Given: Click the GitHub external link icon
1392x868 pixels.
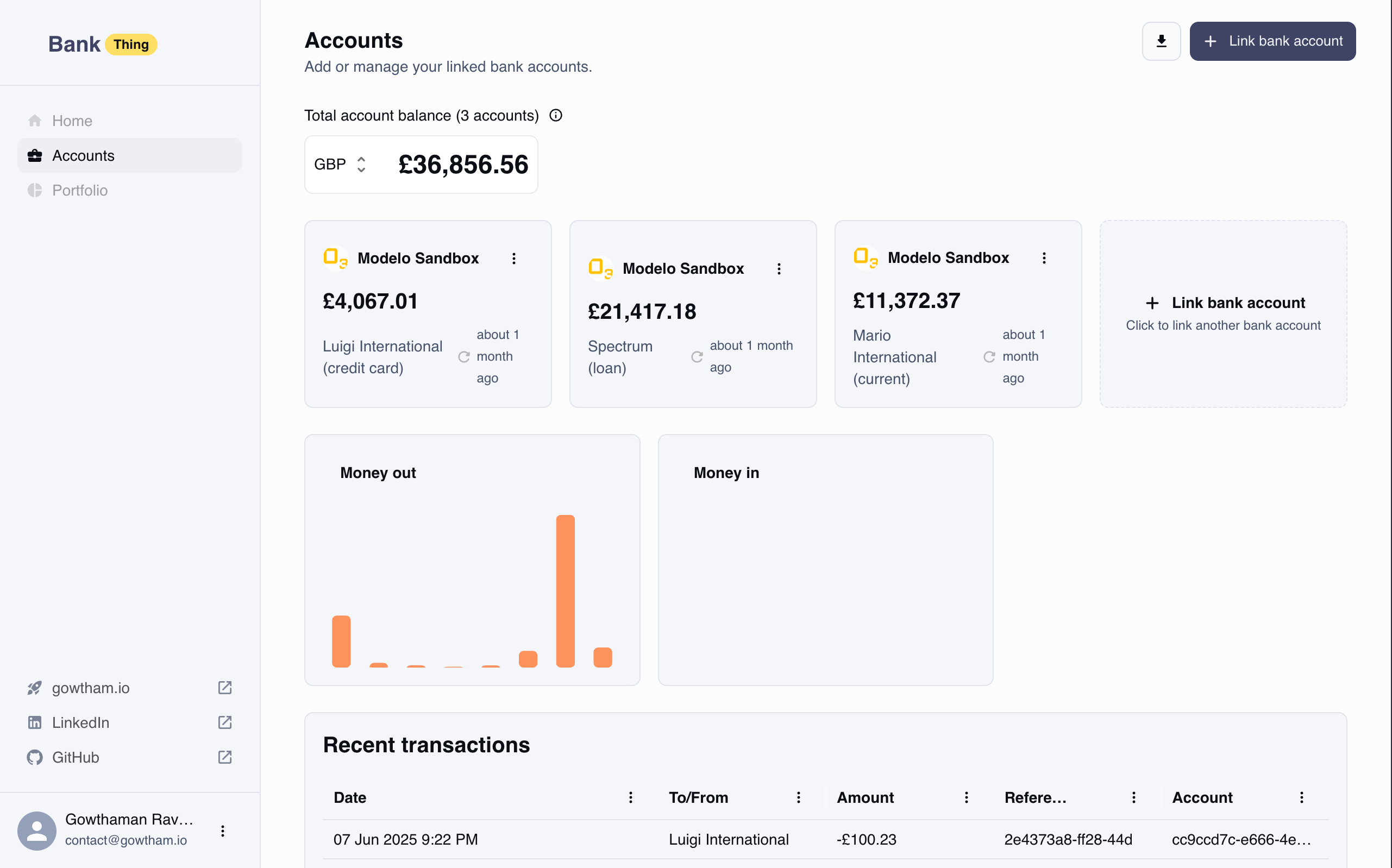Looking at the screenshot, I should click(x=224, y=757).
